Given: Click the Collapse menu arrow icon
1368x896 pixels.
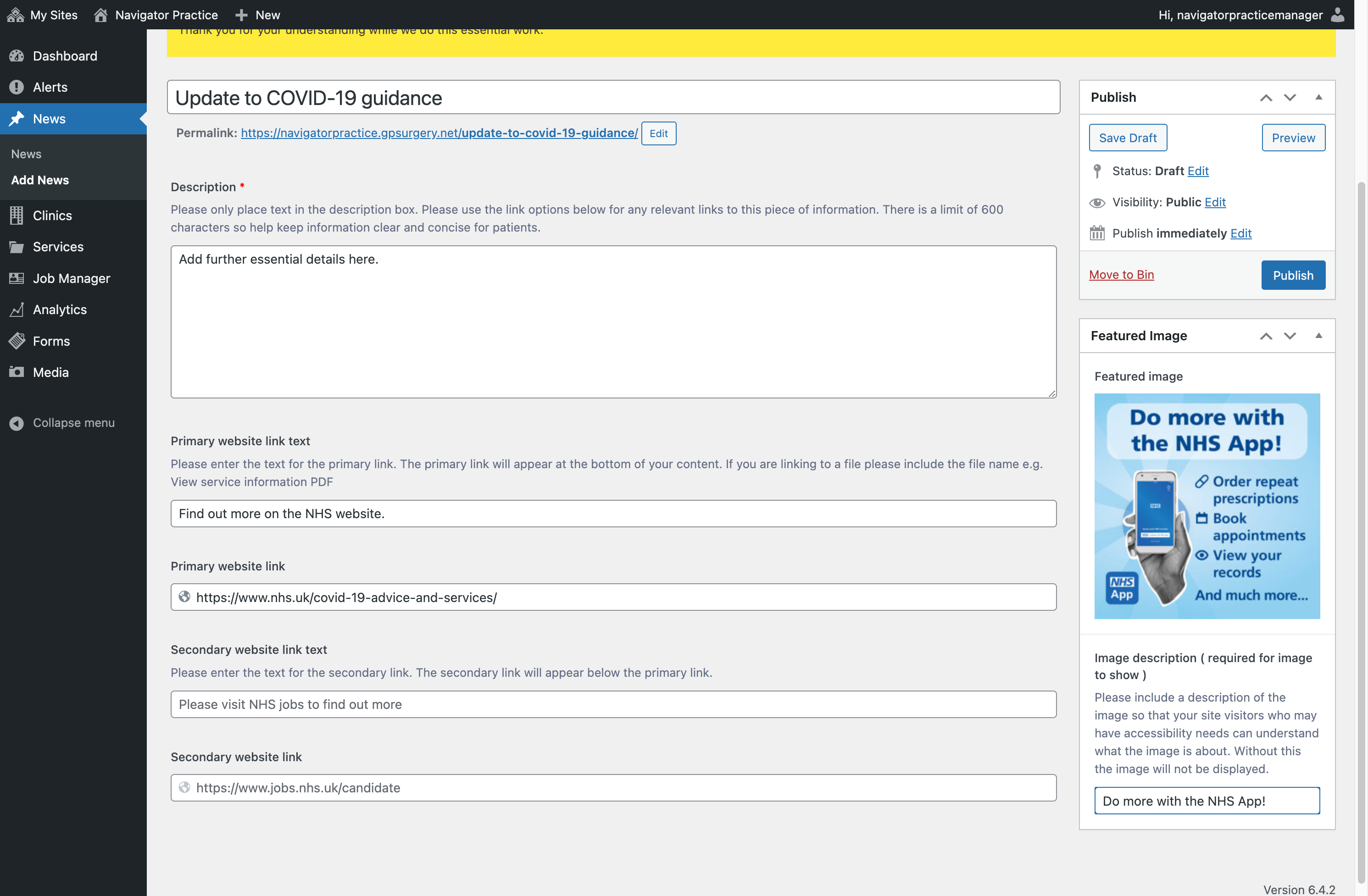Looking at the screenshot, I should [16, 423].
